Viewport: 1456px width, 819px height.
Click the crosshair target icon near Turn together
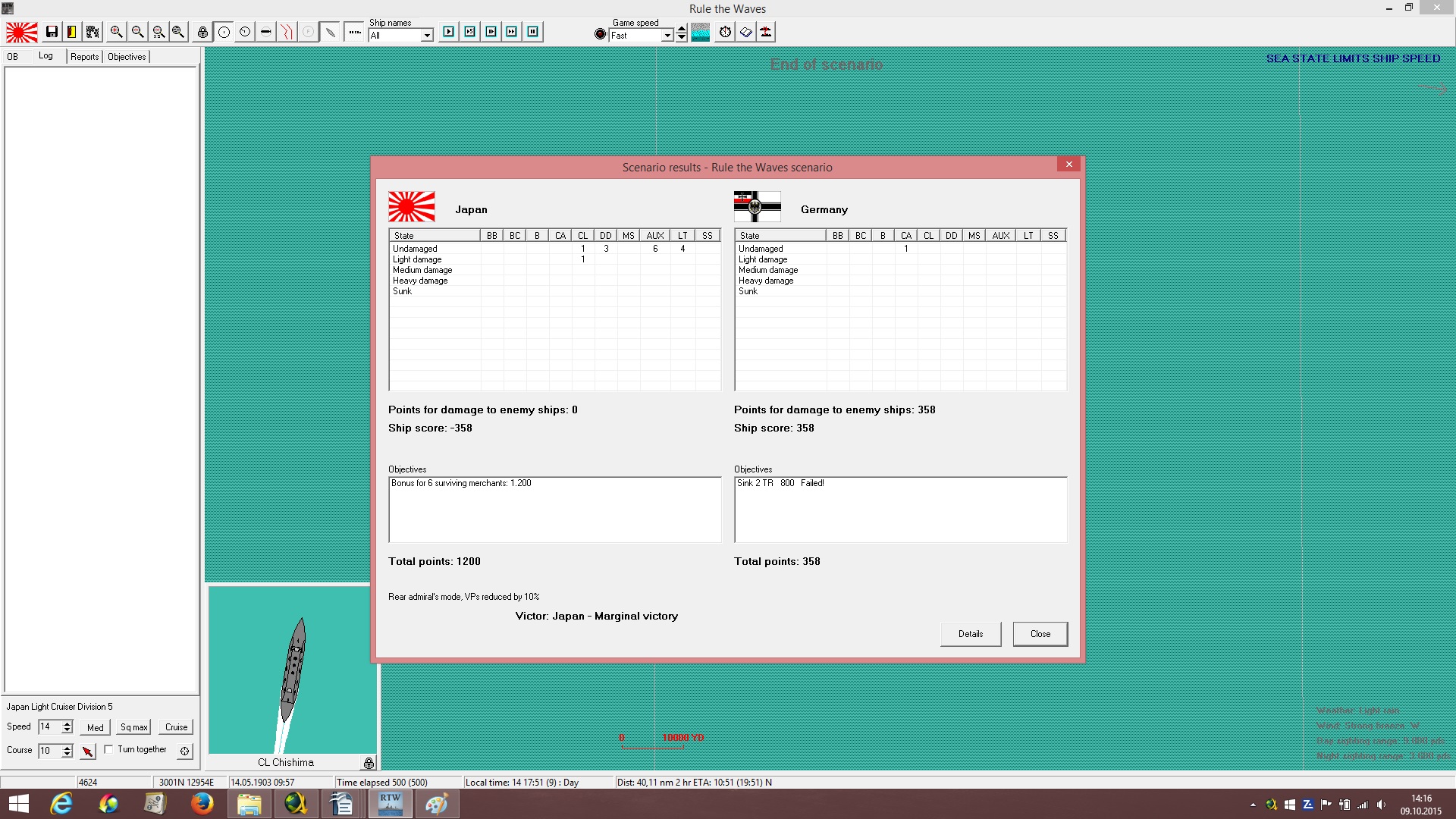(x=184, y=752)
